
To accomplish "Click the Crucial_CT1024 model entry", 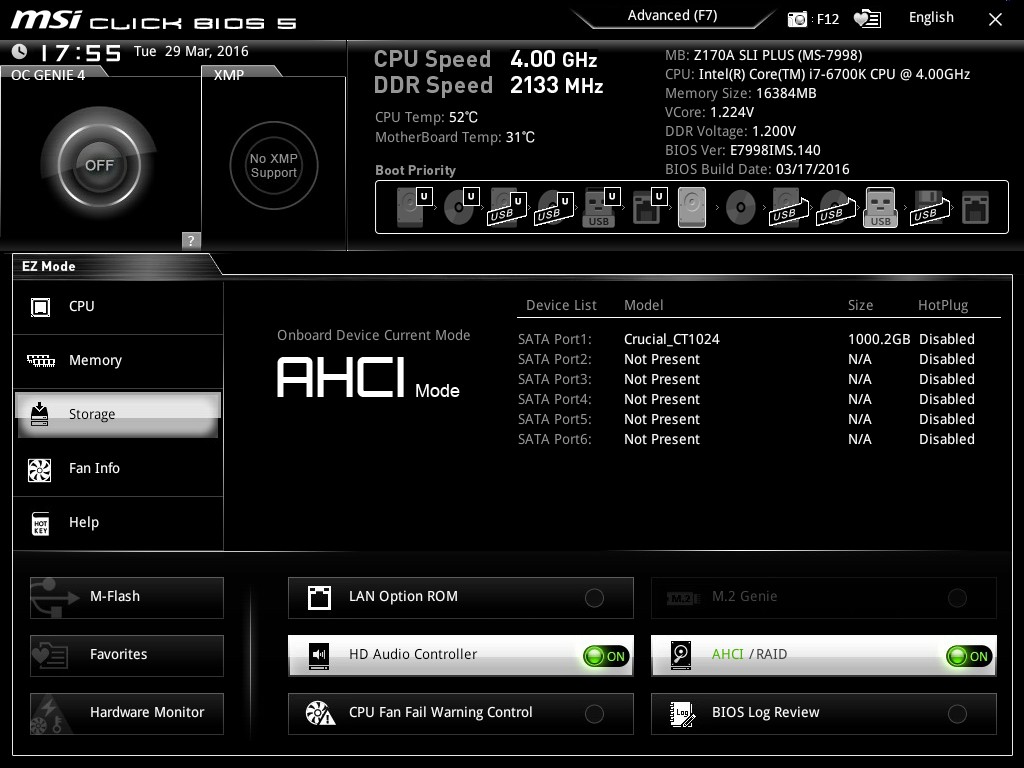I will [x=671, y=340].
